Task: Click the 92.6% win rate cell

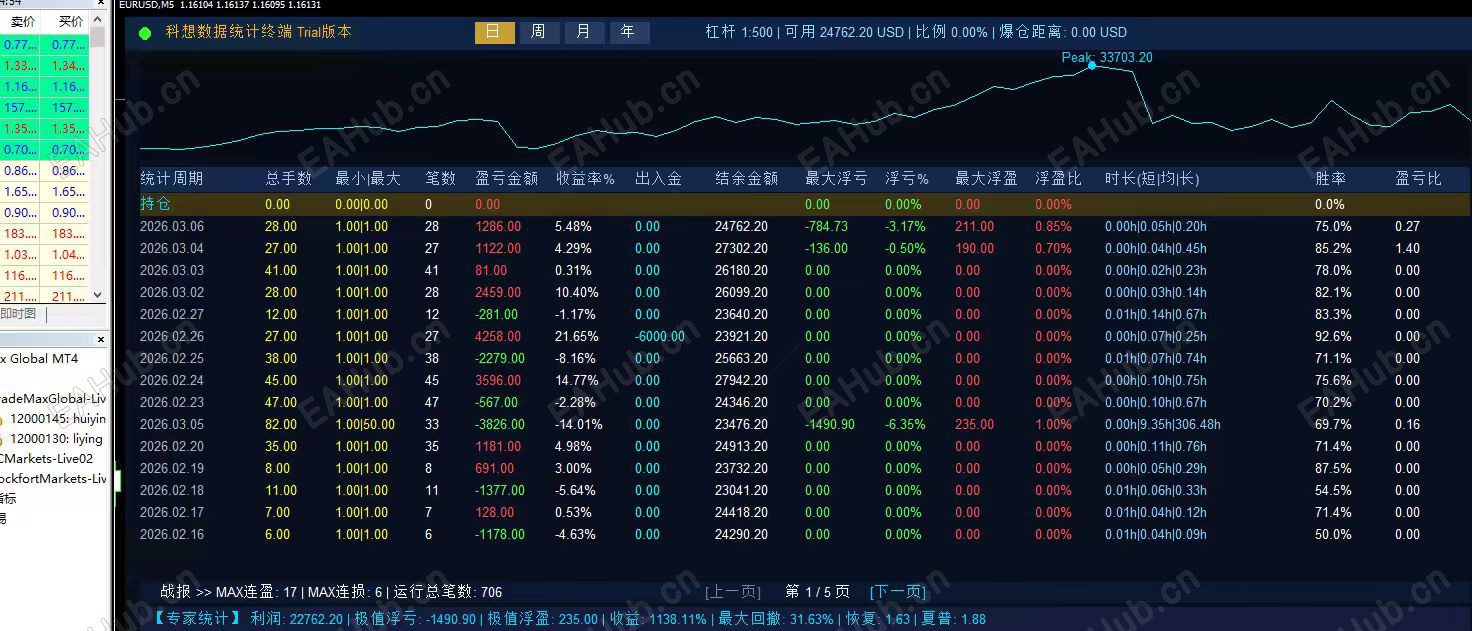Action: pyautogui.click(x=1333, y=336)
